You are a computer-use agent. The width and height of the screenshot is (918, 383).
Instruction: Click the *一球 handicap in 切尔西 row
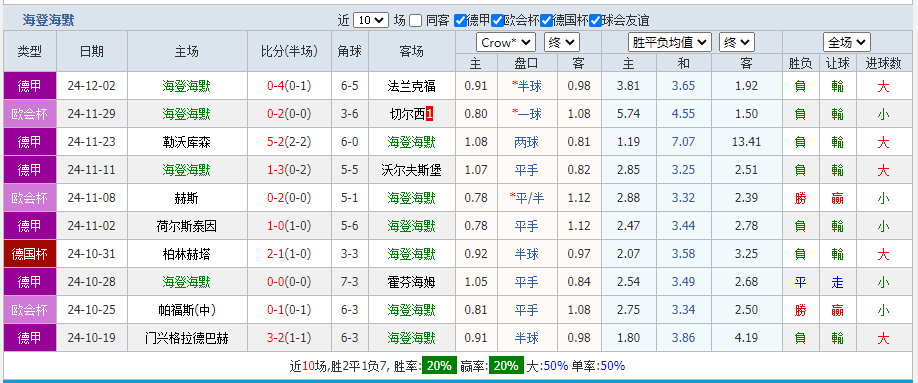coord(526,114)
